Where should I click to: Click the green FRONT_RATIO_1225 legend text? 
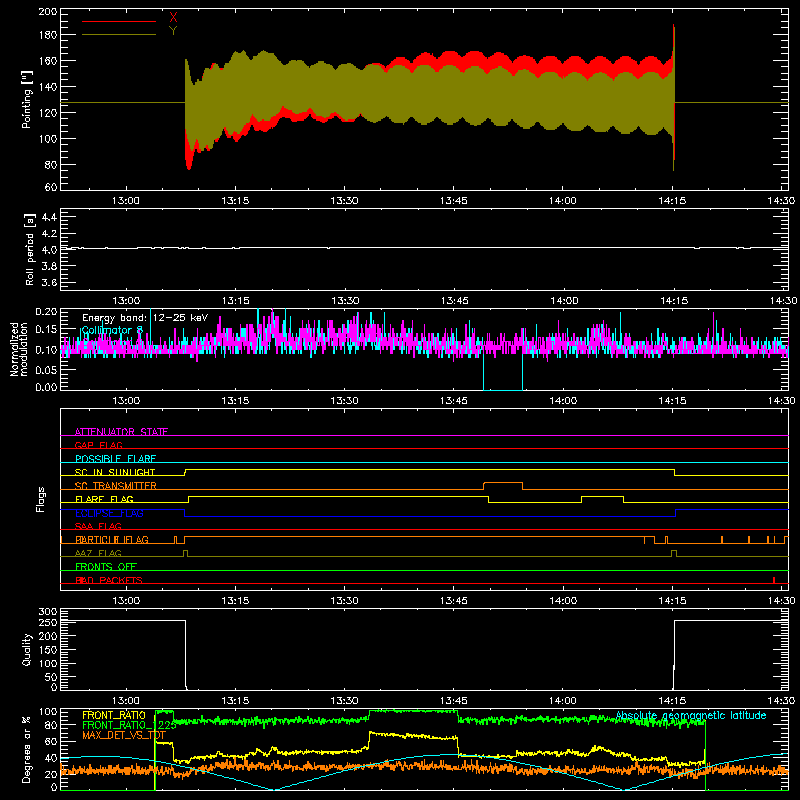129,725
